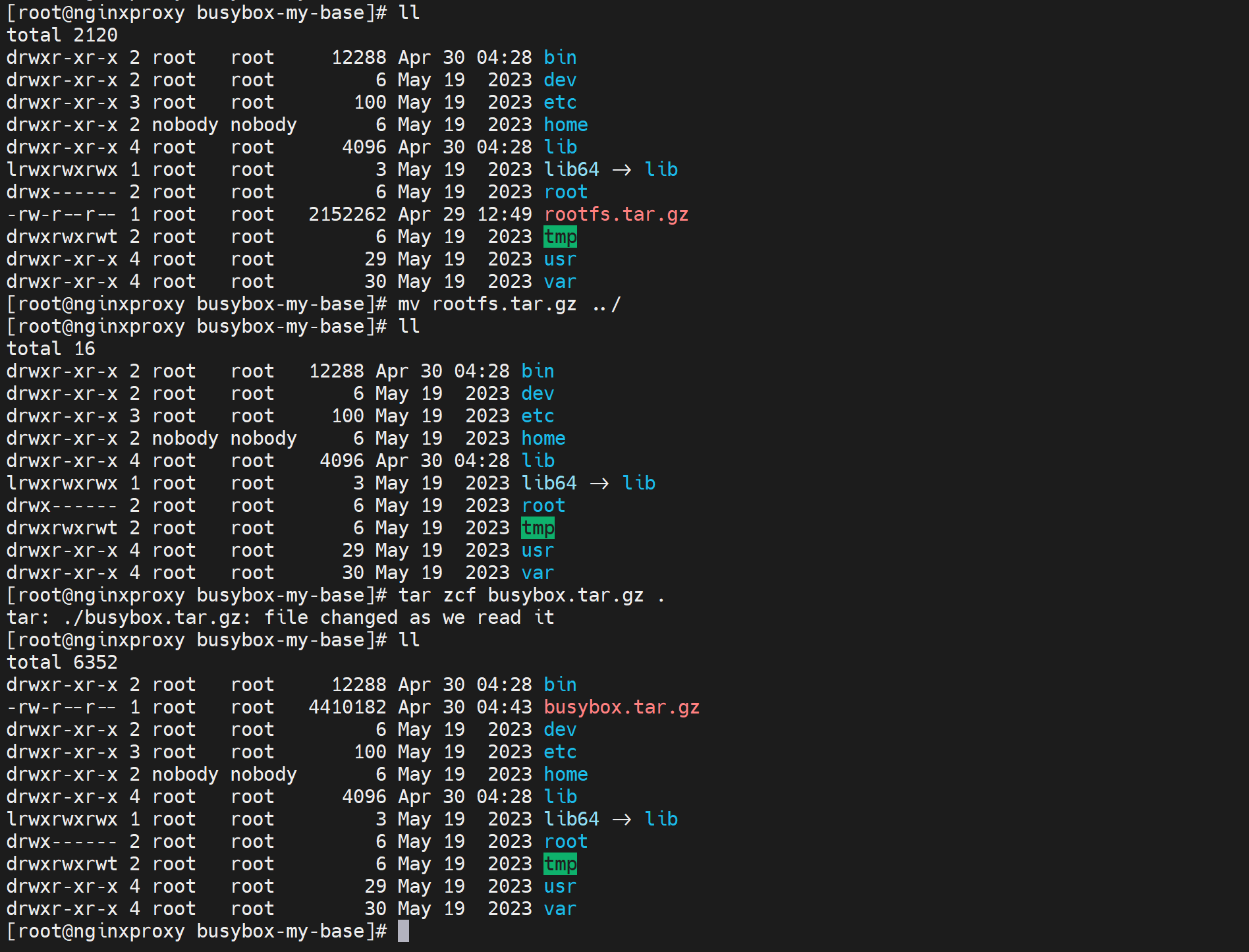This screenshot has width=1249, height=952.
Task: Click the -rw-r--r-- permissions on the busybox.tar.gz row
Action: pos(61,708)
